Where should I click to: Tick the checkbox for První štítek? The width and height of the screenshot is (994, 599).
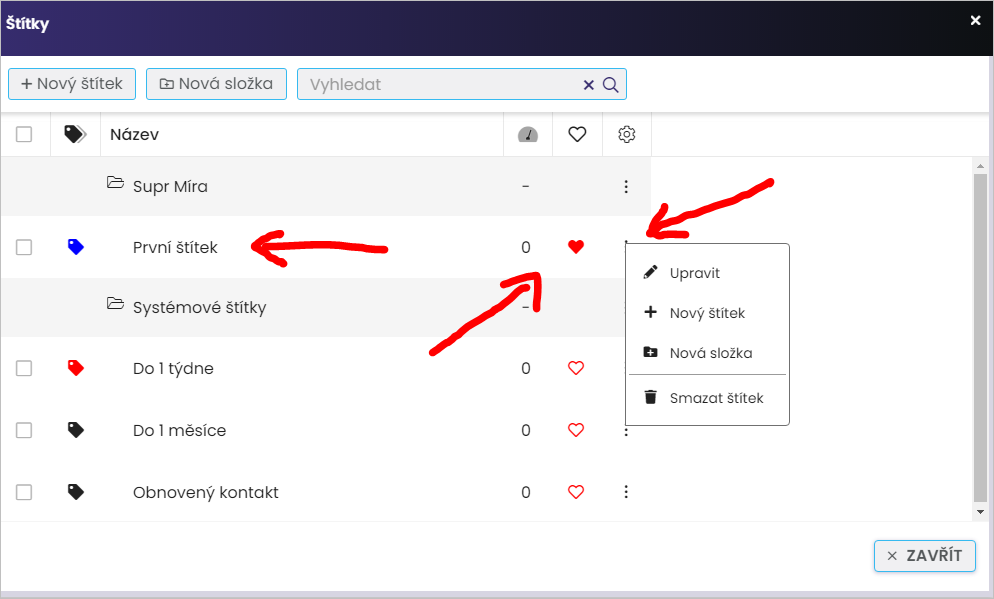[x=24, y=247]
